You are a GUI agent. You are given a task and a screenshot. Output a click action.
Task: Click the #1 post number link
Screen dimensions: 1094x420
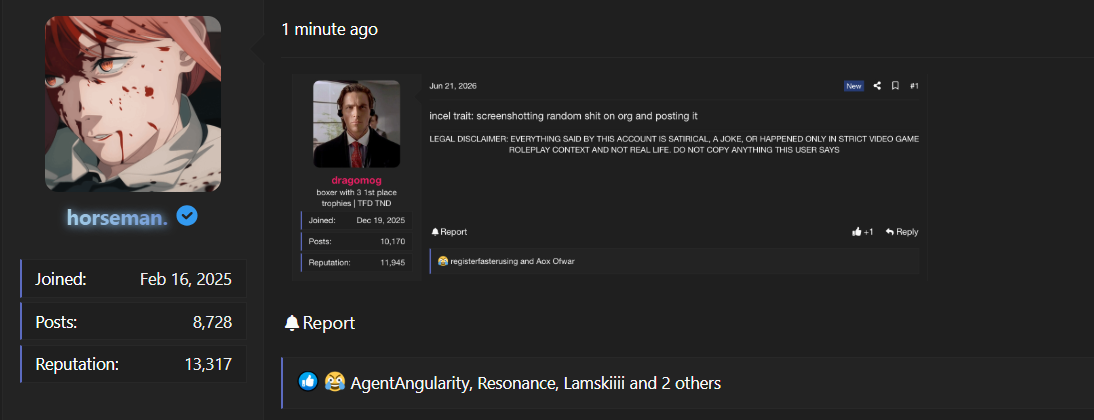point(914,86)
